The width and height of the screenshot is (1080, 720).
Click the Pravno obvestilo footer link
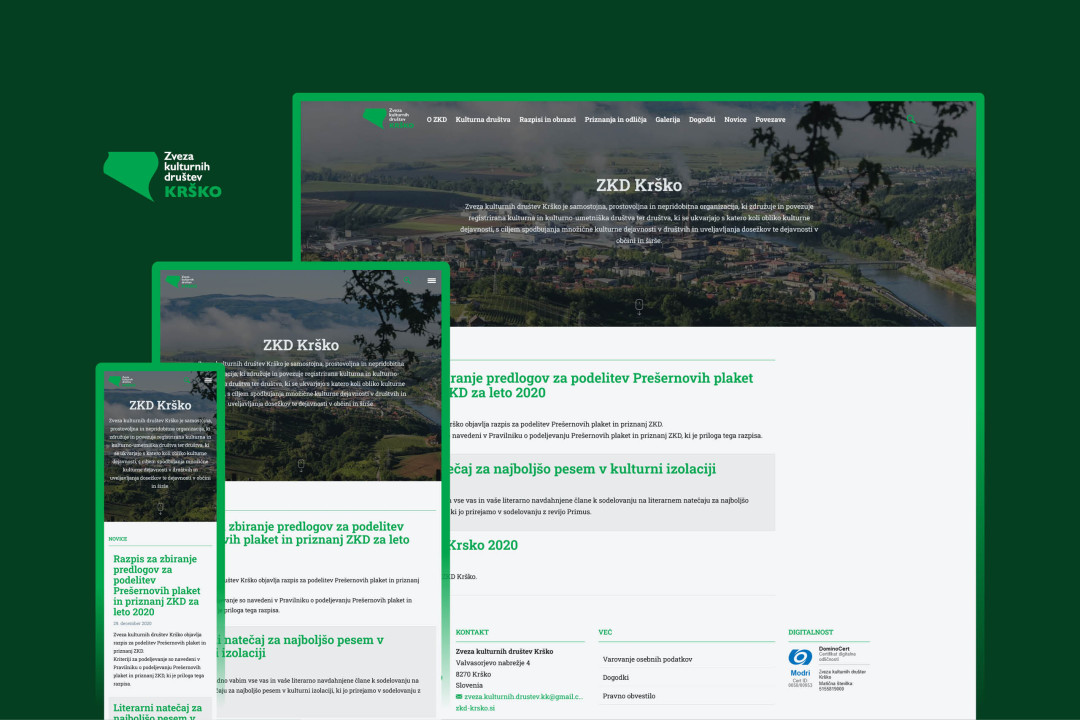[629, 695]
